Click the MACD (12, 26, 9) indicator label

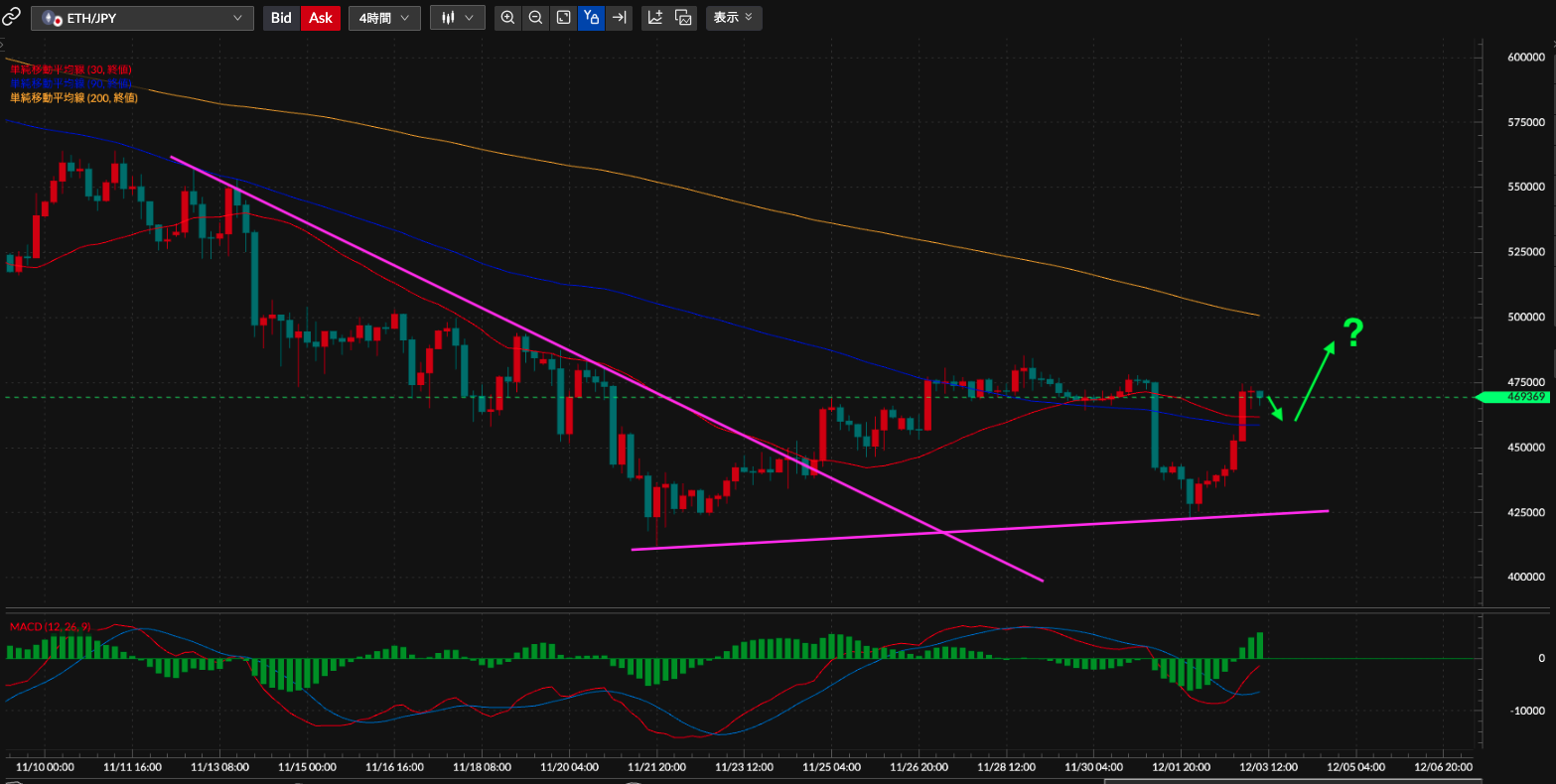50,626
